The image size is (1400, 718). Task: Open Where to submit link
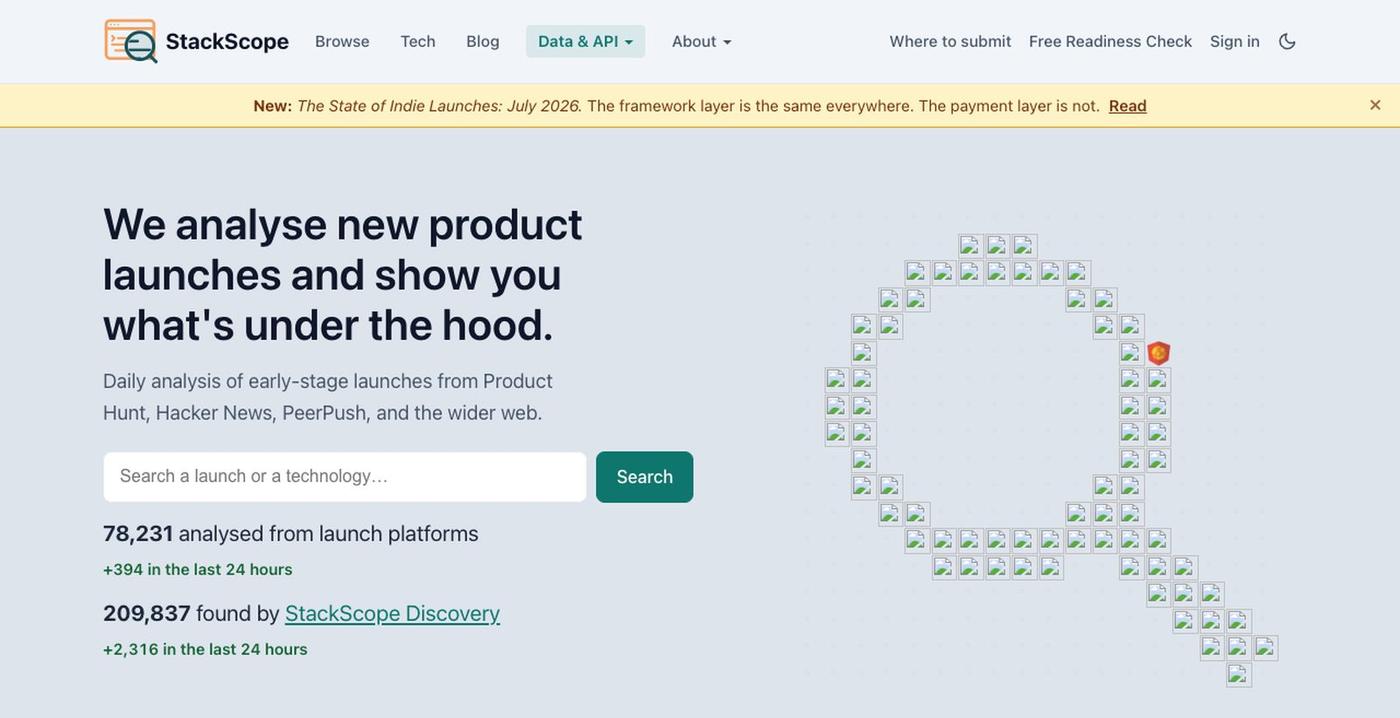950,41
